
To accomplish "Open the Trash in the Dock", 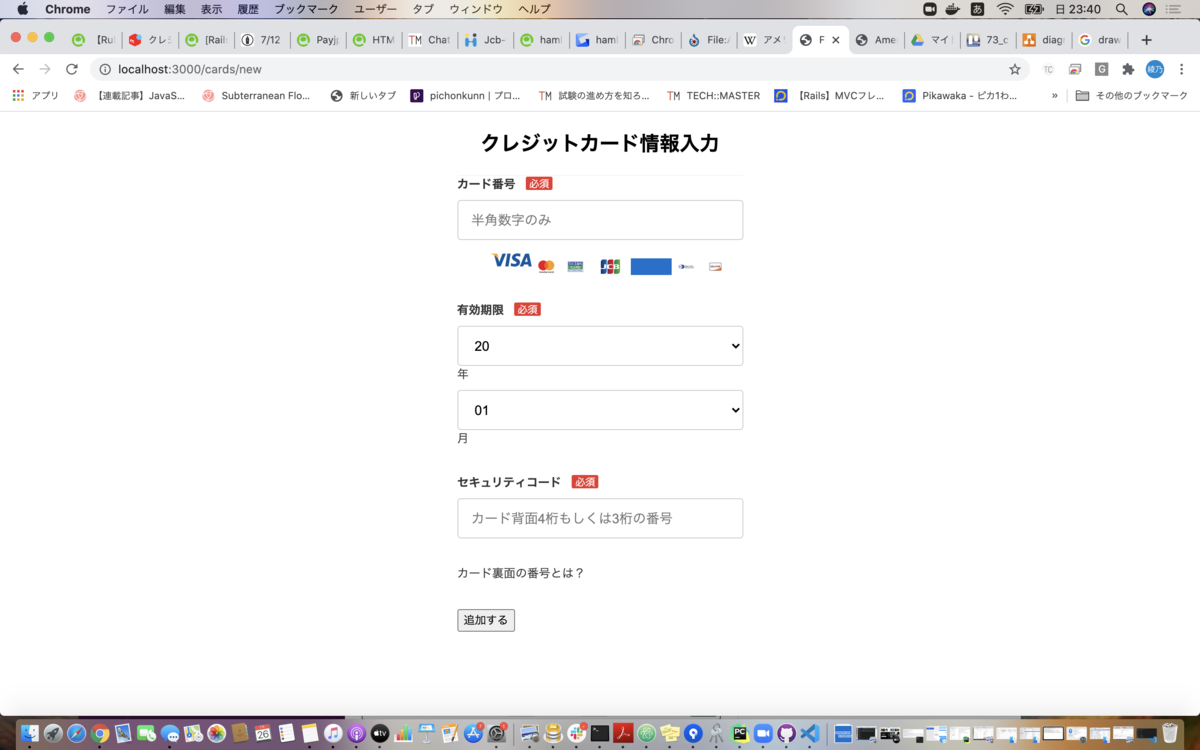I will [x=1170, y=734].
